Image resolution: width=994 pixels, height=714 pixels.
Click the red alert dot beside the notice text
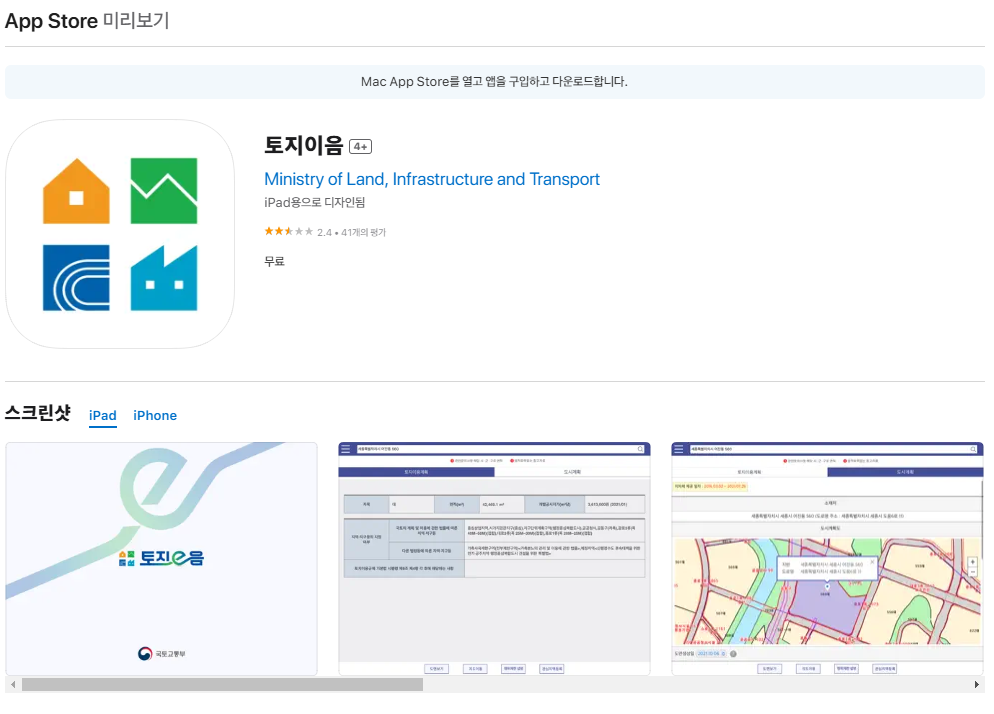click(x=784, y=460)
